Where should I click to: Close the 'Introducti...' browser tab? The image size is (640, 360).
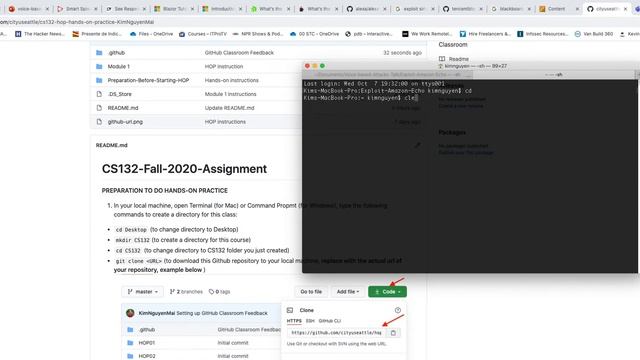click(240, 9)
